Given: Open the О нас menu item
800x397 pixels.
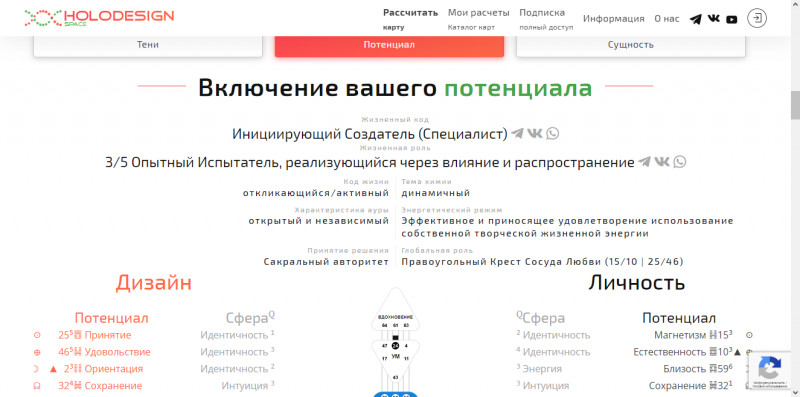Looking at the screenshot, I should 667,19.
